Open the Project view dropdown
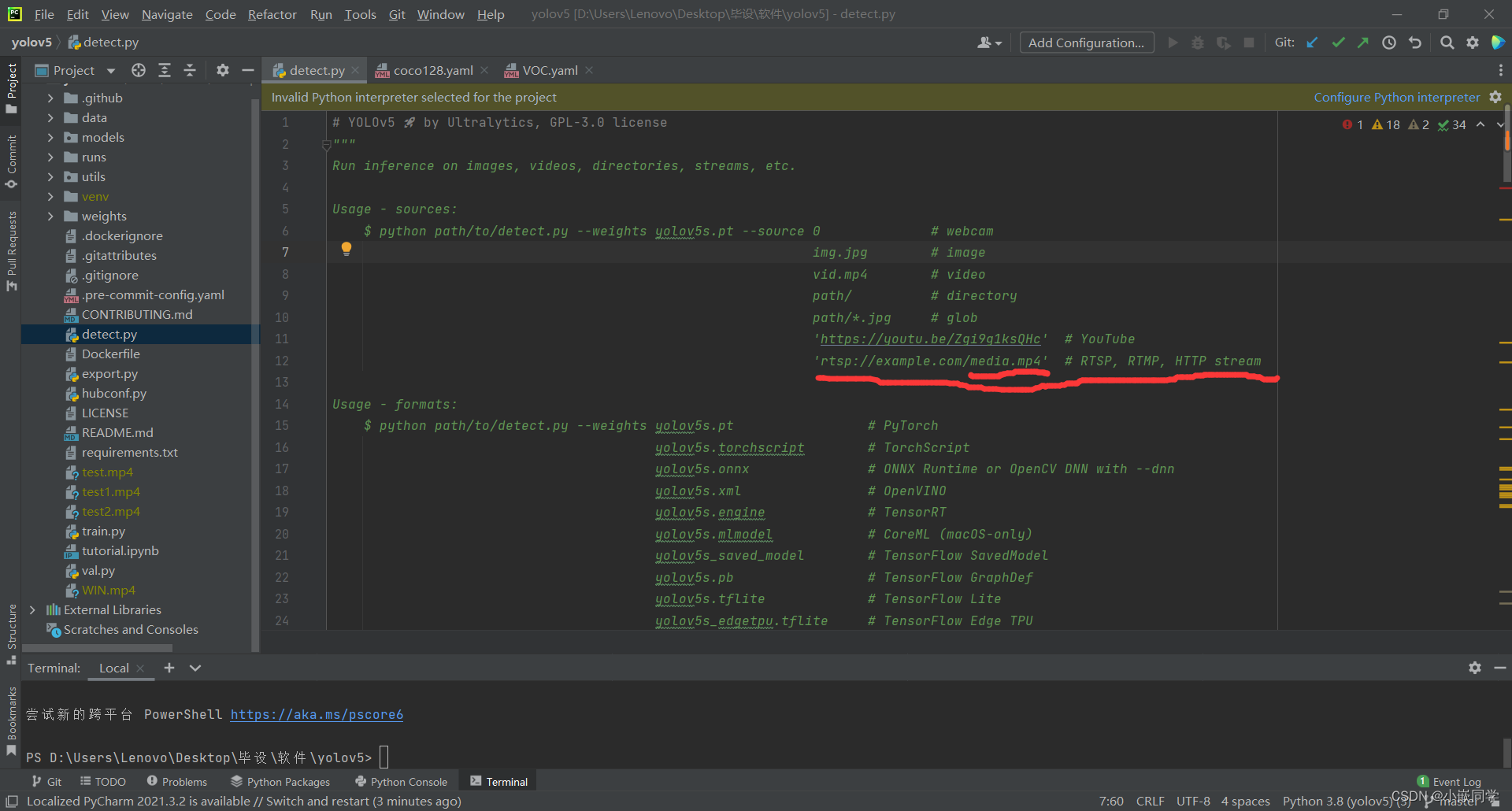1512x811 pixels. 111,71
